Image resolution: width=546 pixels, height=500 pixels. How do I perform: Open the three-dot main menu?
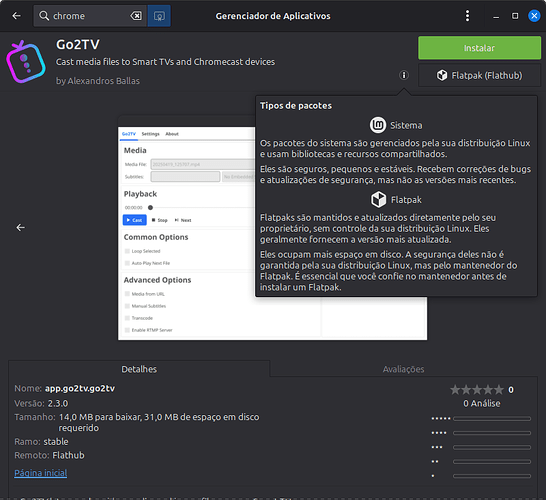pyautogui.click(x=467, y=16)
